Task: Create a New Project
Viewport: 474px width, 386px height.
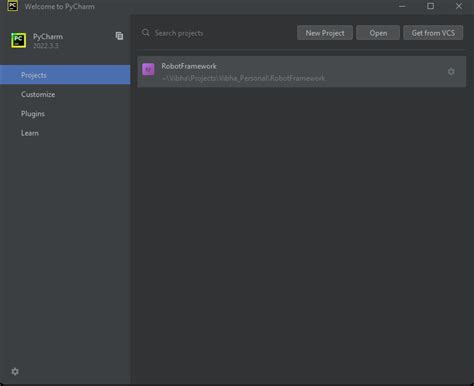Action: tap(325, 33)
